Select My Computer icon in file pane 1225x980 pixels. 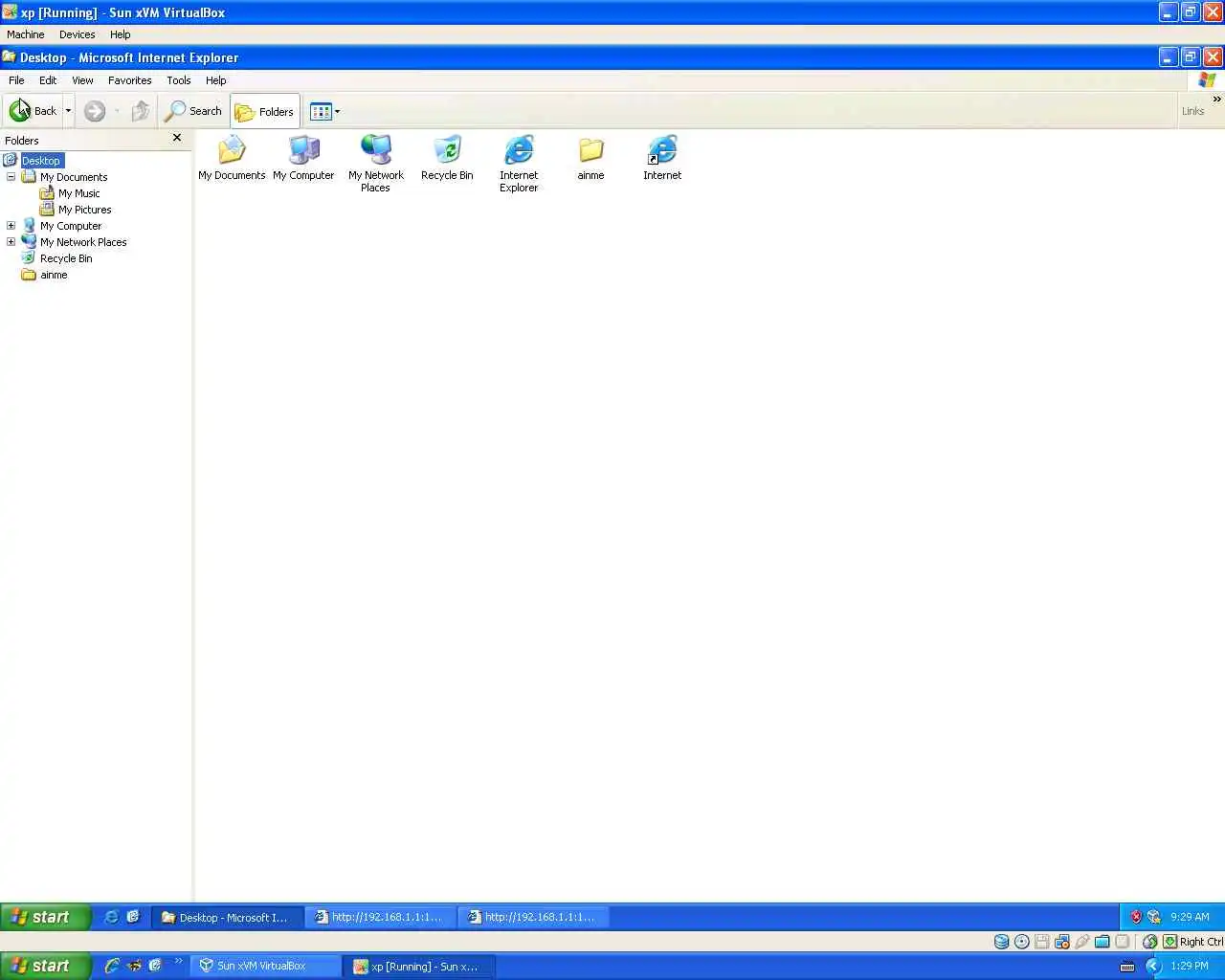tap(303, 158)
